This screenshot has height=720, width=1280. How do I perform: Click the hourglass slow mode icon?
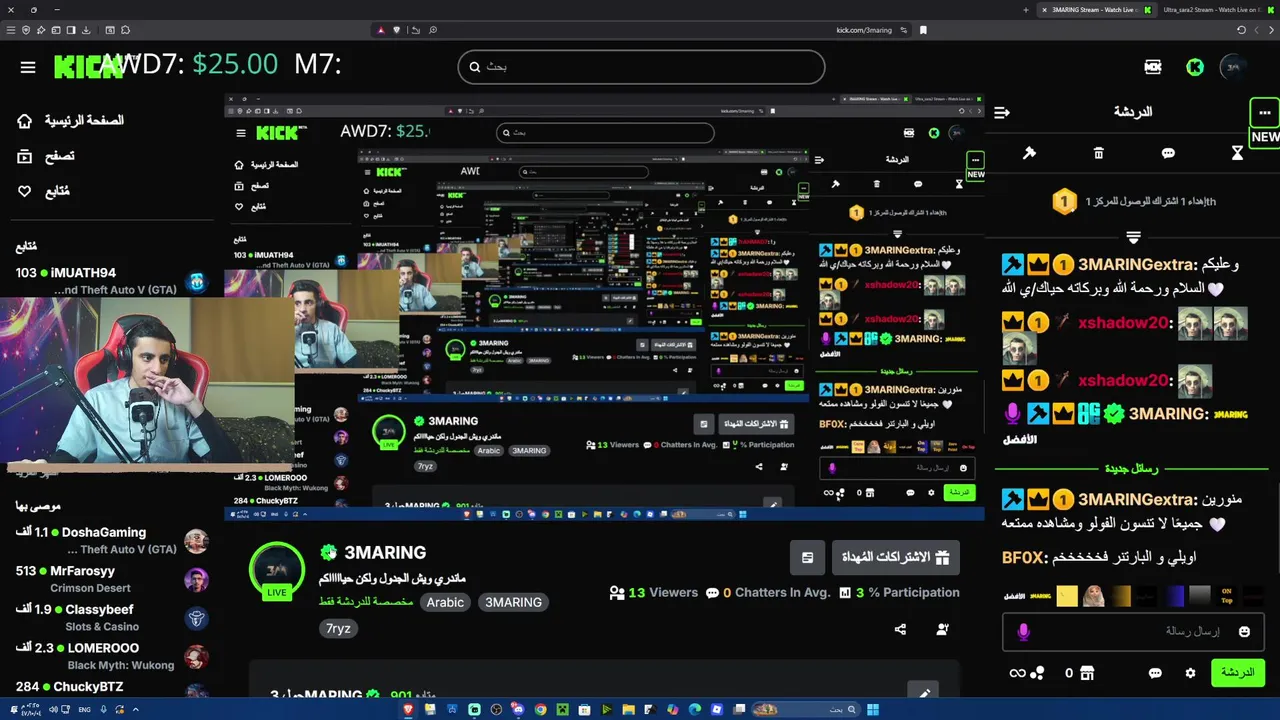[1237, 153]
